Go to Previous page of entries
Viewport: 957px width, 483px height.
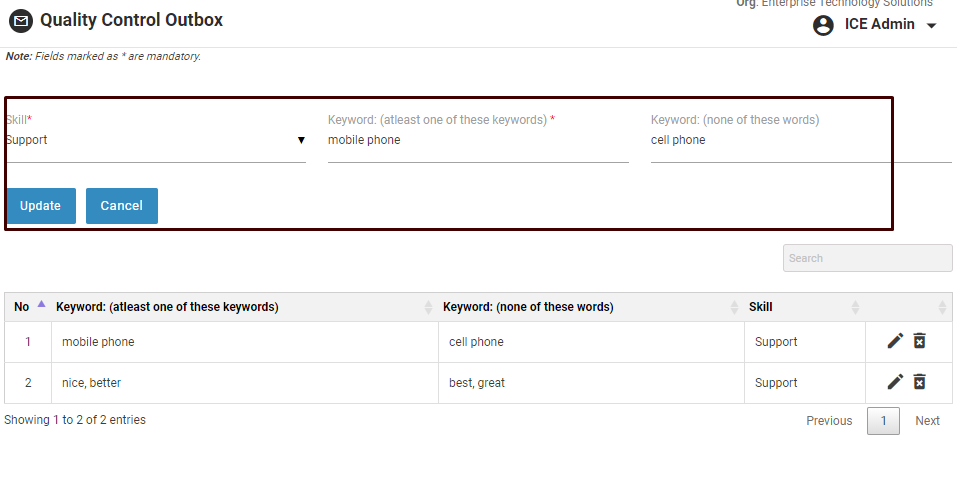click(829, 421)
